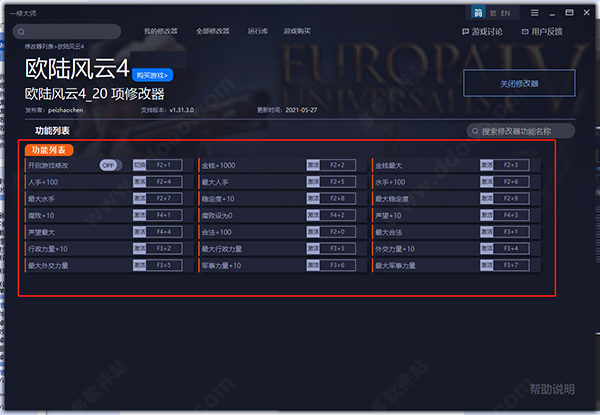Select the 腐败设为0 feature label
The height and width of the screenshot is (415, 600).
(217, 216)
